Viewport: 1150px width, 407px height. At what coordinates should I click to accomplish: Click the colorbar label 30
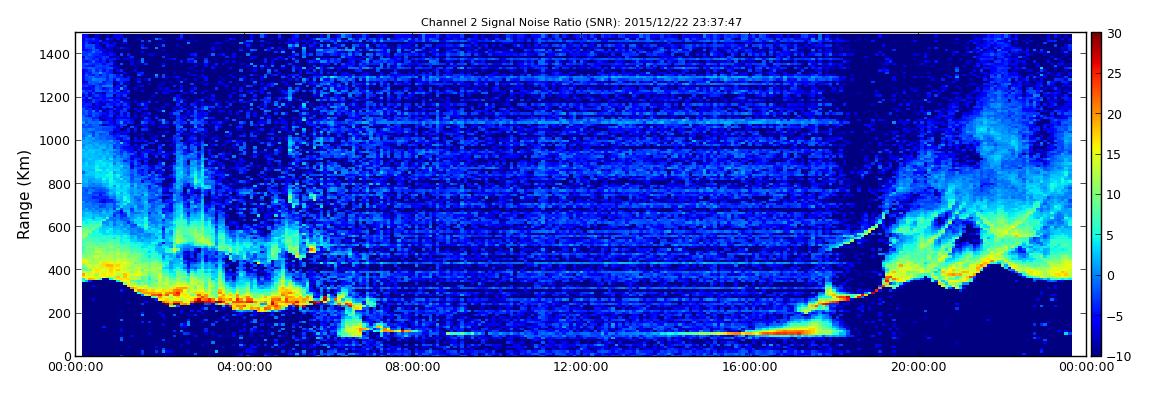pyautogui.click(x=1114, y=34)
